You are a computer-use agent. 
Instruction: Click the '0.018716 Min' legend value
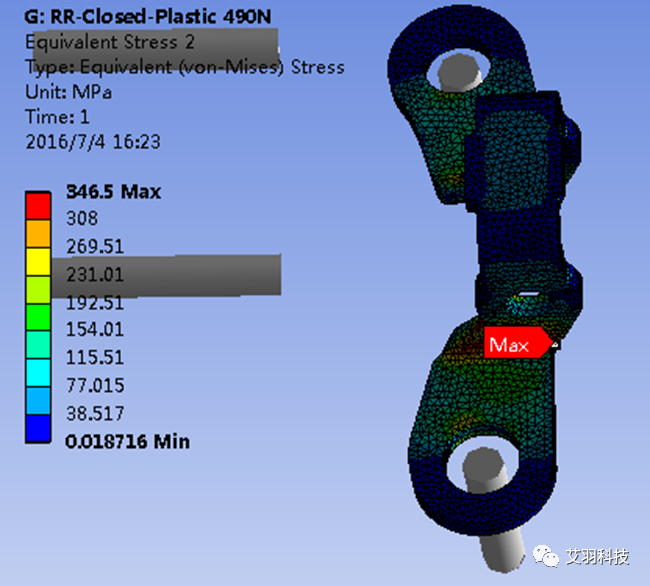127,441
